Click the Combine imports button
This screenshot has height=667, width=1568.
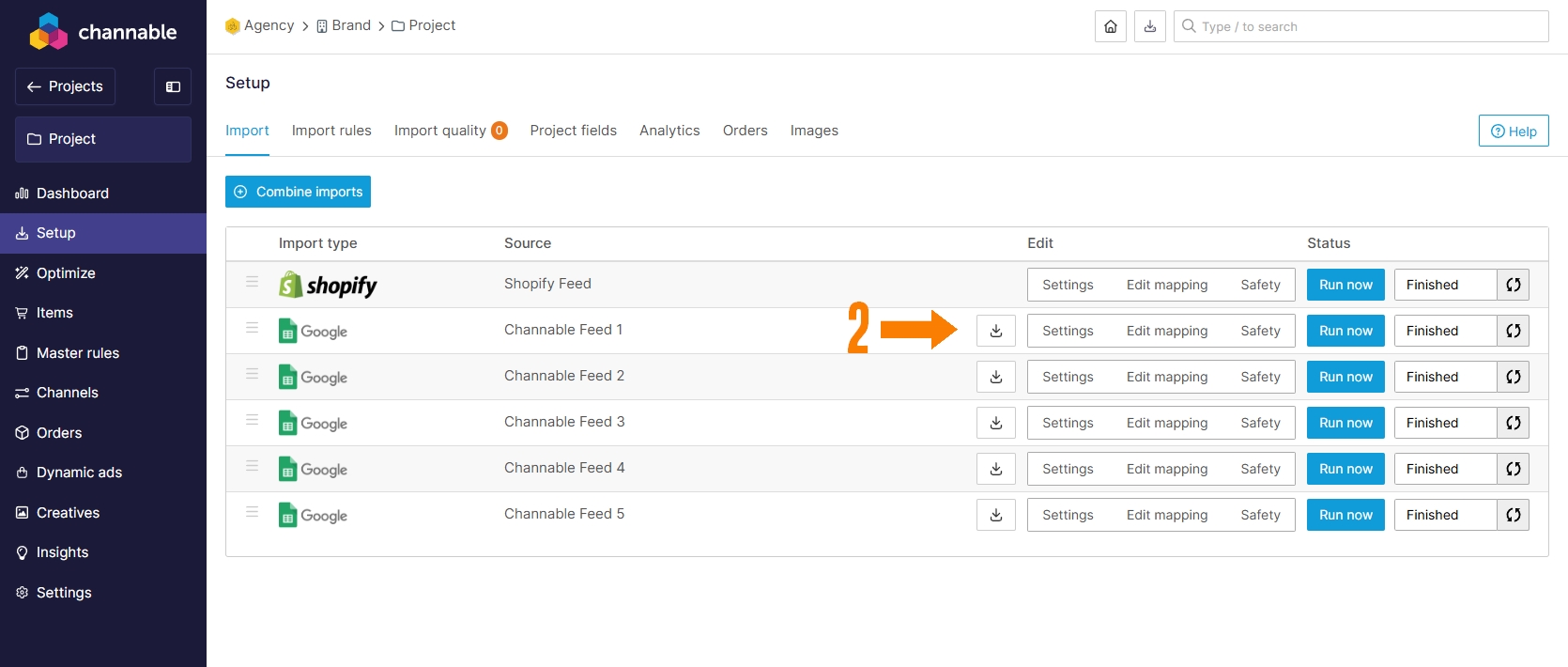(x=298, y=192)
